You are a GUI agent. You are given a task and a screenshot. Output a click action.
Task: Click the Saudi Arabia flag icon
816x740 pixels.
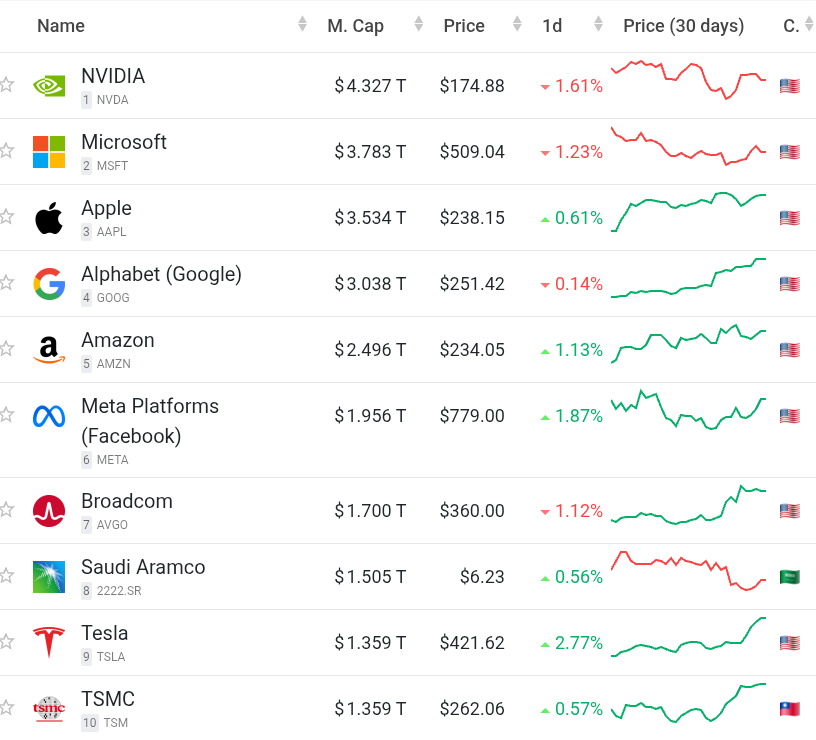pos(789,577)
